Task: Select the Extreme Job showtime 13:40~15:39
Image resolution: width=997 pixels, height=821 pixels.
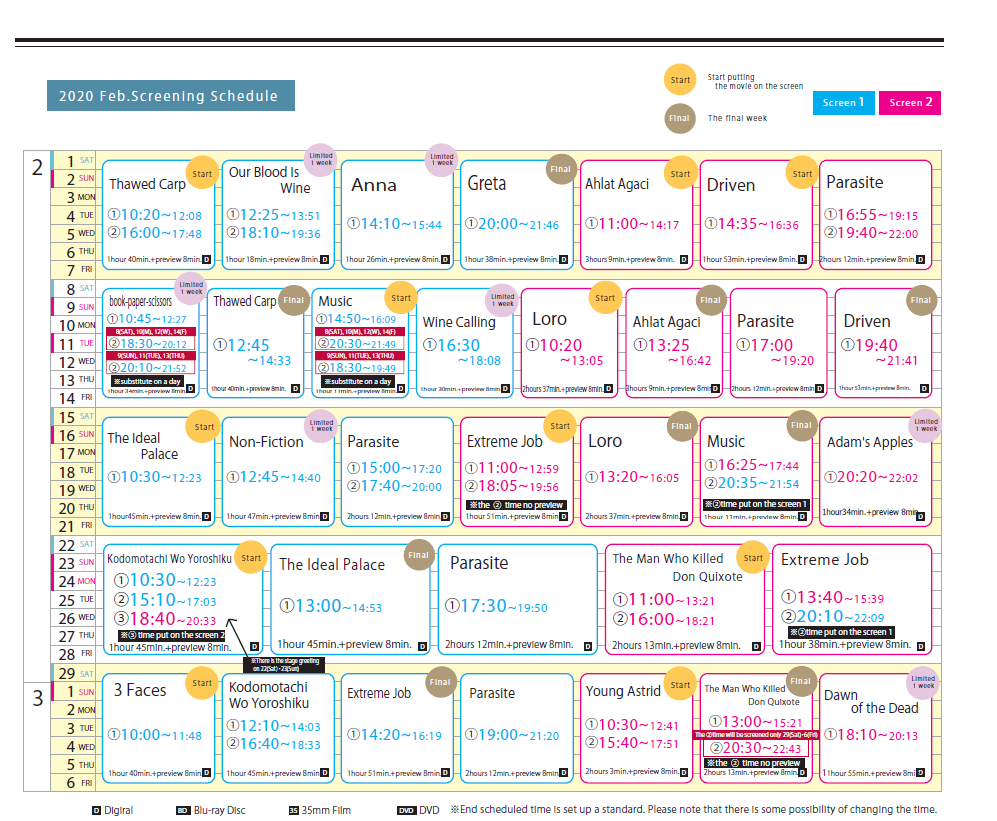Action: pos(832,597)
